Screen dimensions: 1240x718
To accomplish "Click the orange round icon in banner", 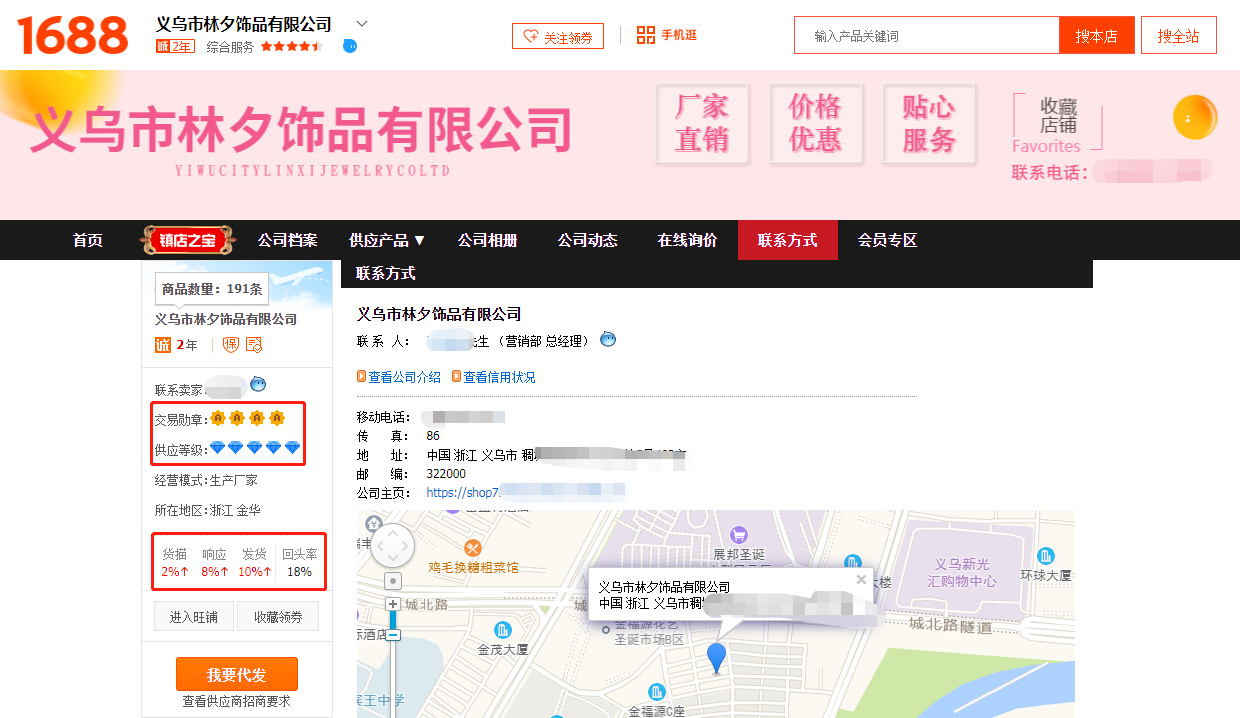I will (x=1194, y=117).
